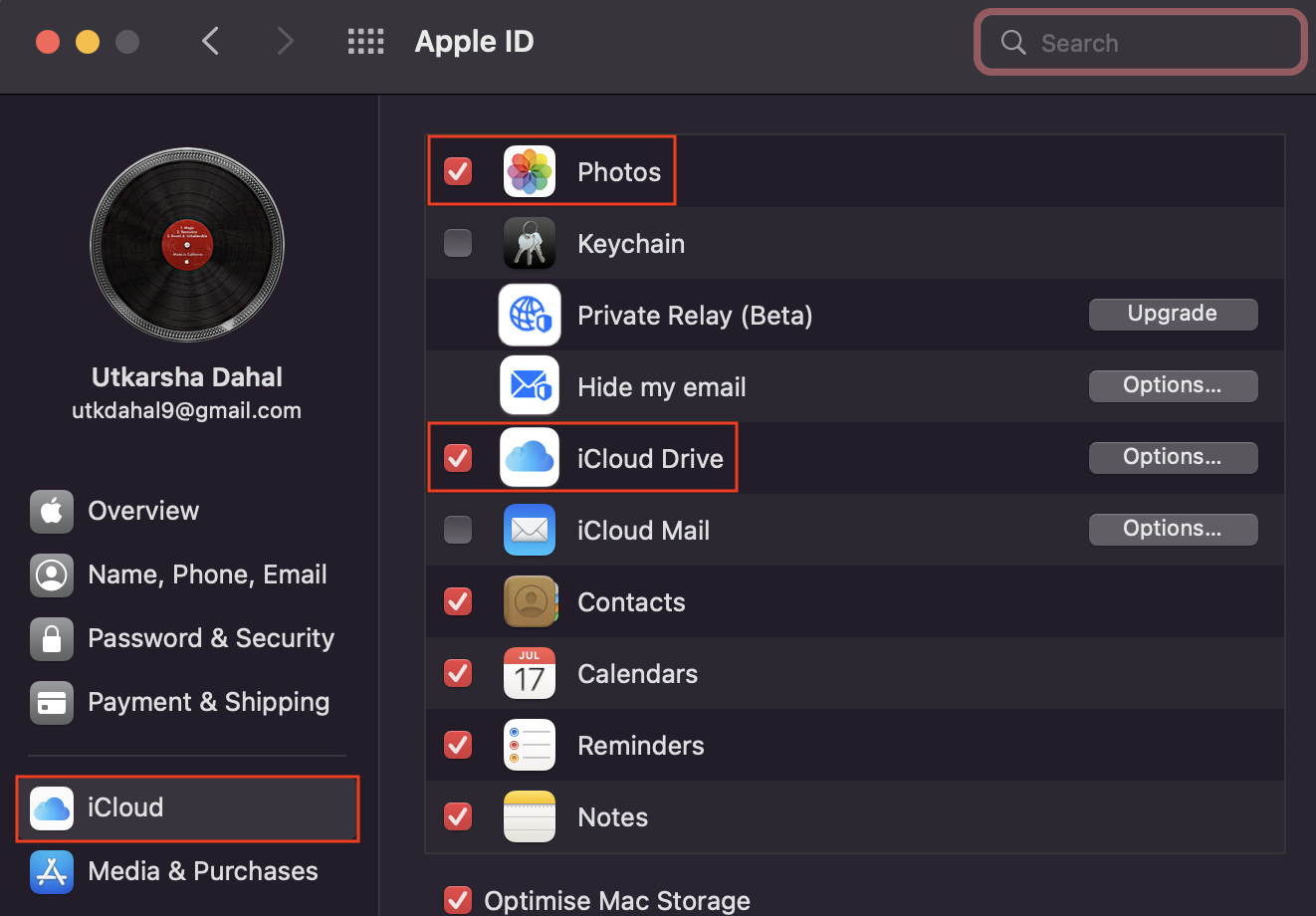Click the Hide my email envelope icon

[530, 386]
